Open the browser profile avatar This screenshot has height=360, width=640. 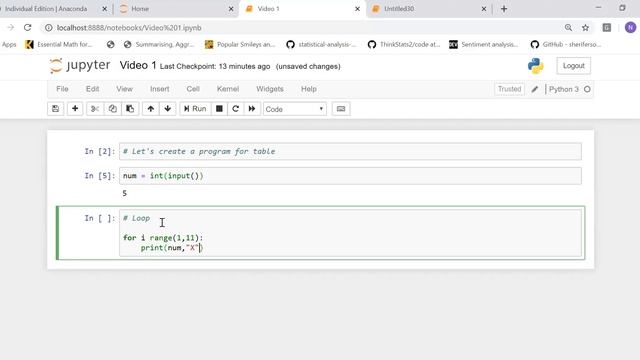click(x=630, y=28)
